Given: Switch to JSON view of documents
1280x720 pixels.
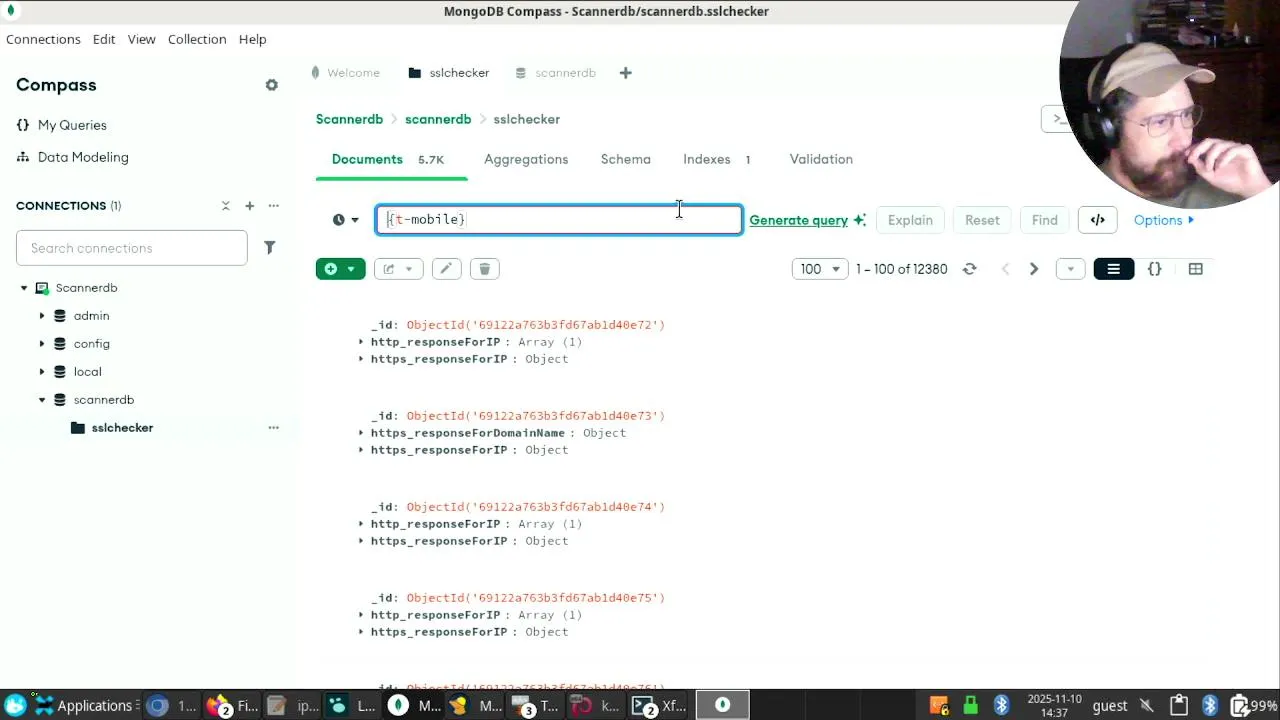Looking at the screenshot, I should (x=1155, y=269).
